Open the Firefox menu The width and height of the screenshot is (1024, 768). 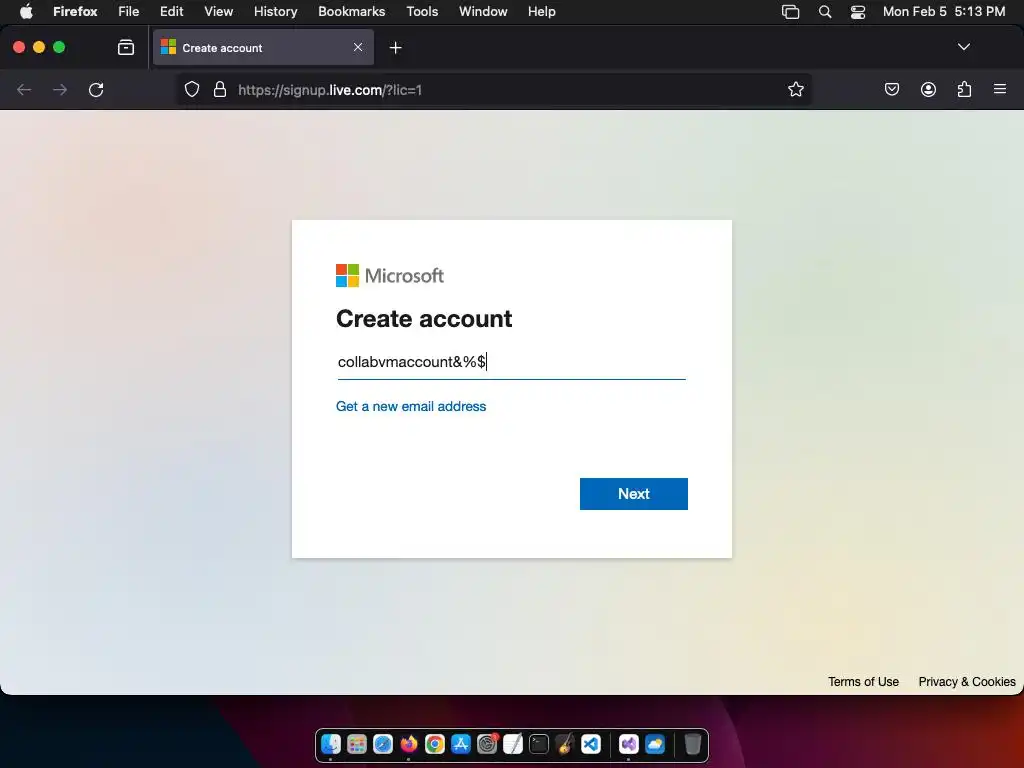click(x=75, y=11)
